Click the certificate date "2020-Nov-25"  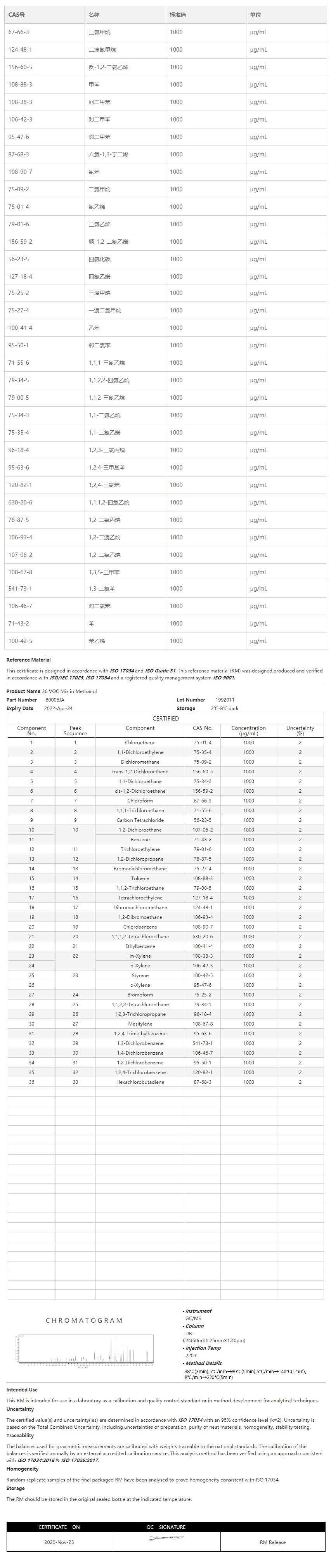pos(59,1542)
